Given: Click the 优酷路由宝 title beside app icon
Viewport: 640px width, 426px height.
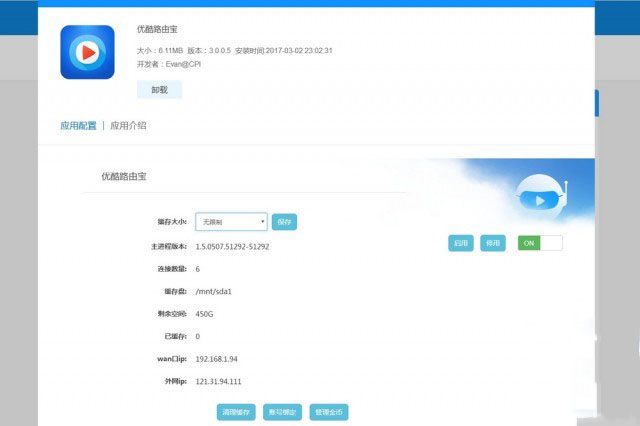Looking at the screenshot, I should pyautogui.click(x=157, y=29).
